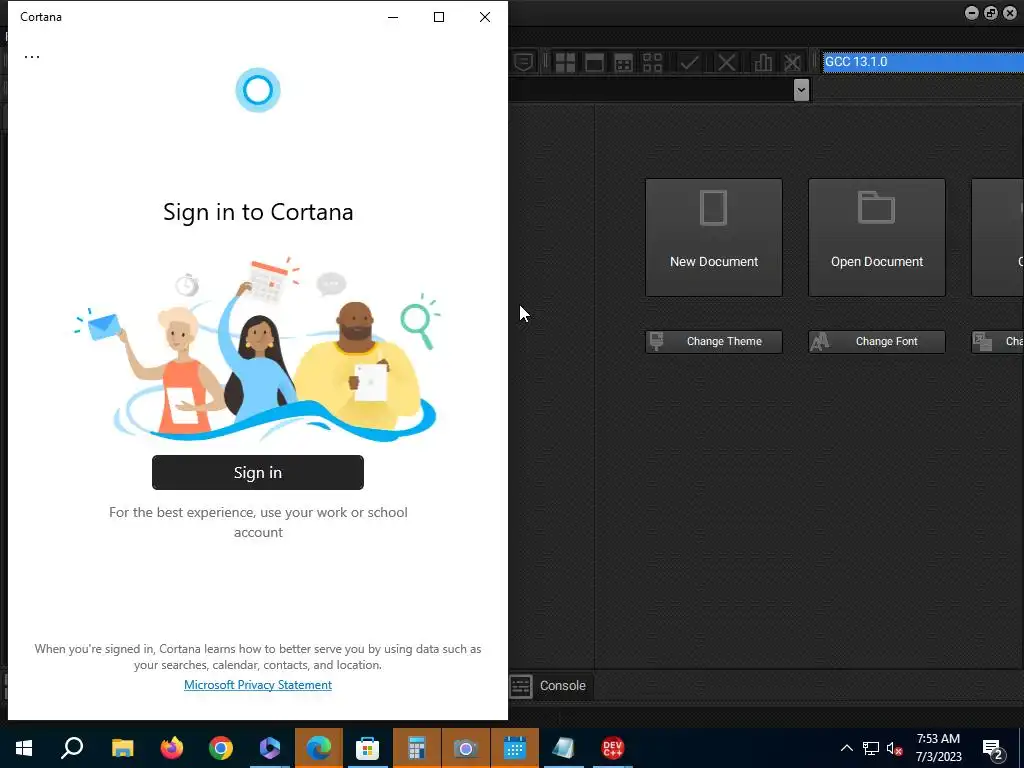Click the Sign in button in Cortana
This screenshot has height=768, width=1024.
point(258,472)
